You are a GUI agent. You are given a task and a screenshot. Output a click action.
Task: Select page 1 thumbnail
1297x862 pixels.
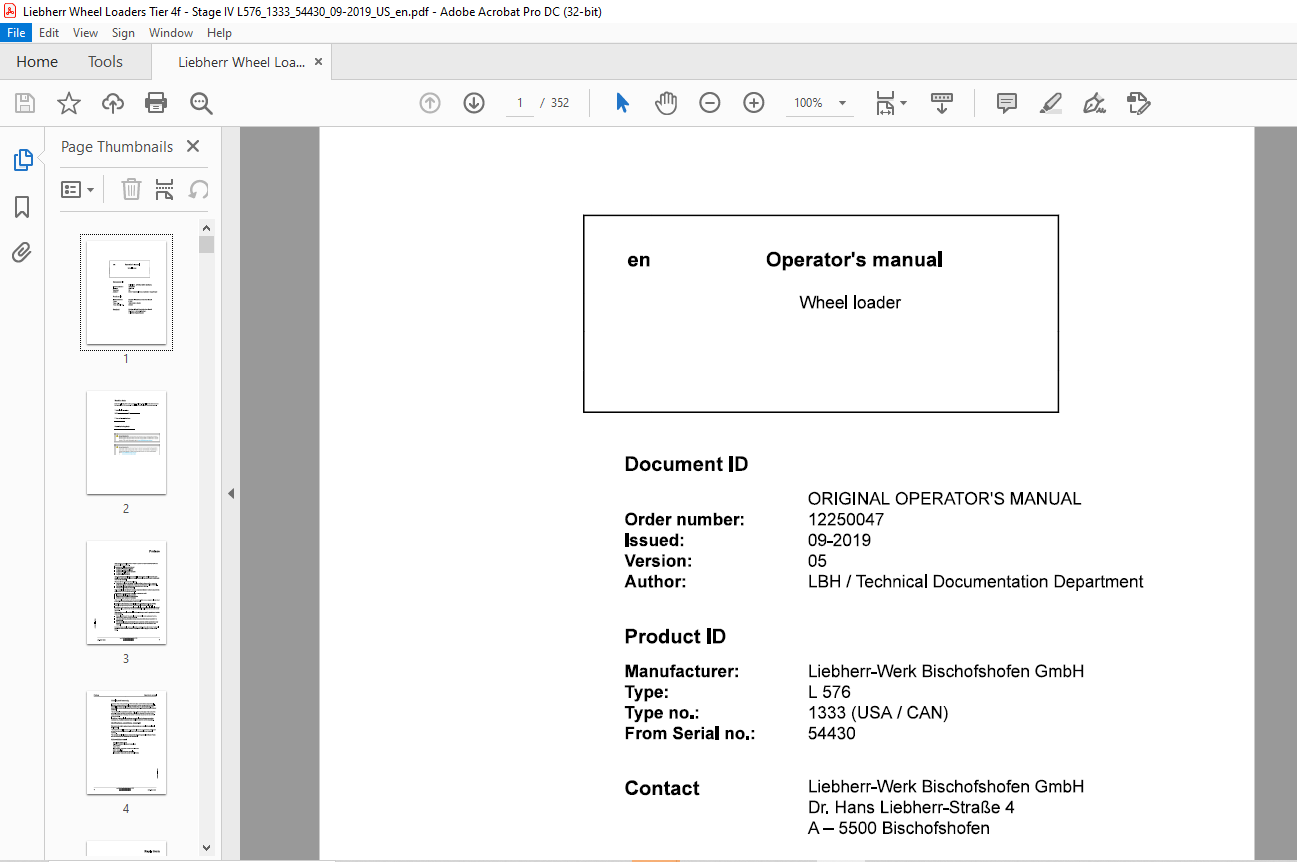pyautogui.click(x=126, y=292)
